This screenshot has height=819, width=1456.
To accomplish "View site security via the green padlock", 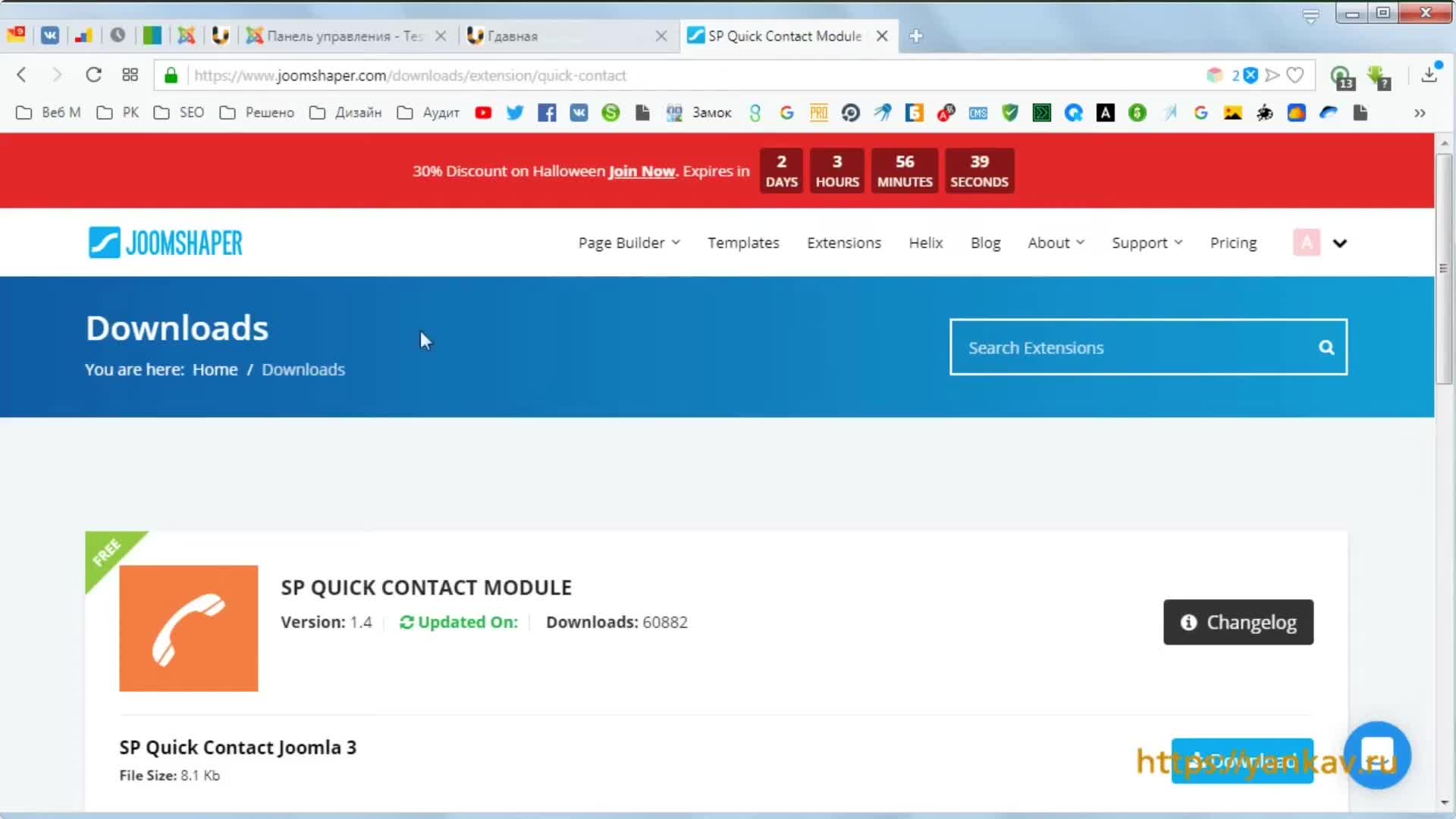I will 171,75.
